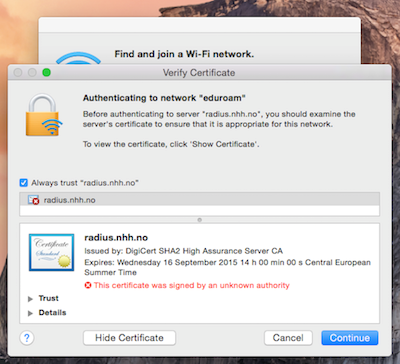Open help with question mark button

[x=27, y=338]
